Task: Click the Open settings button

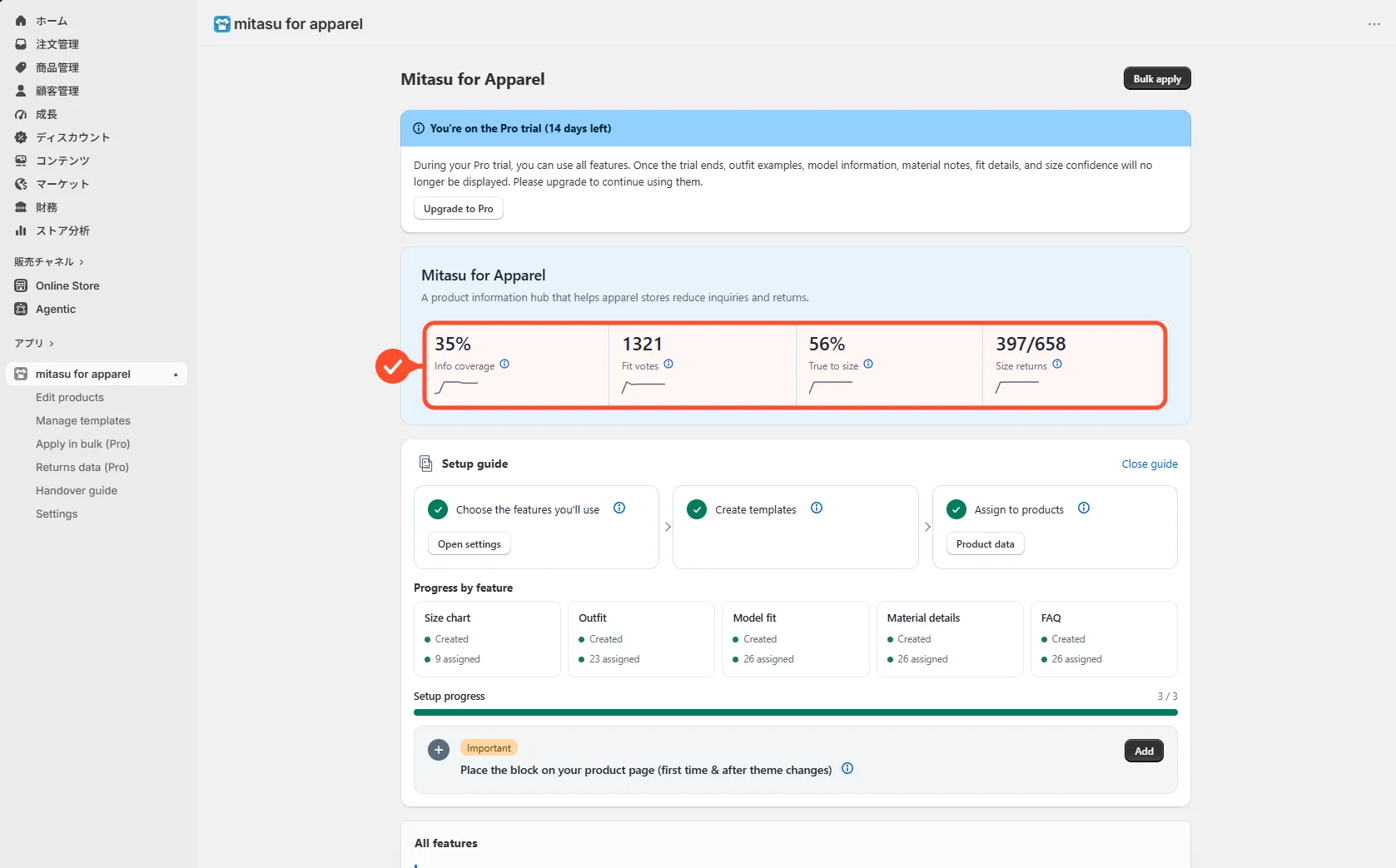Action: click(x=469, y=544)
